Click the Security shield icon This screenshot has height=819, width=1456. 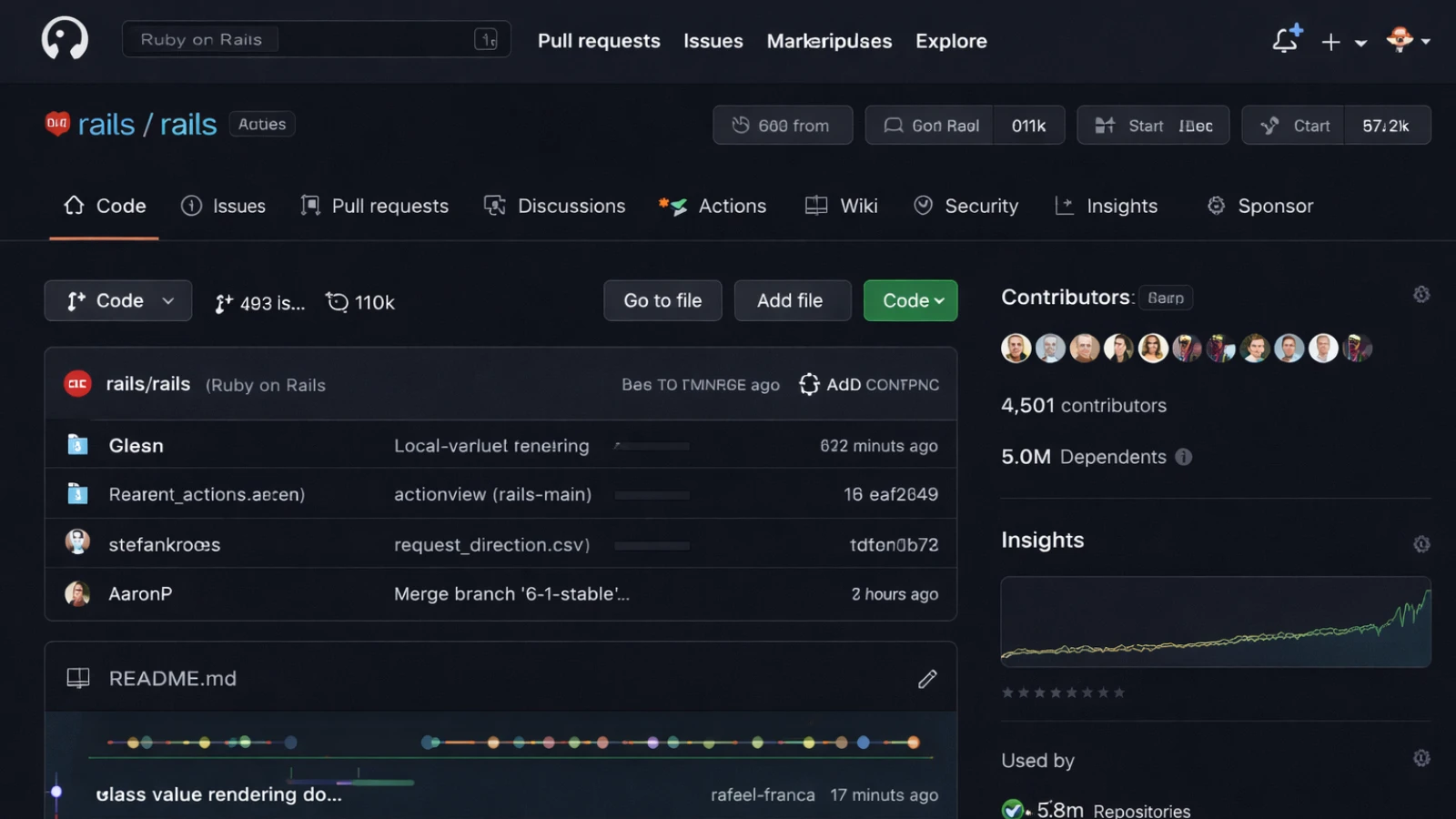point(925,206)
